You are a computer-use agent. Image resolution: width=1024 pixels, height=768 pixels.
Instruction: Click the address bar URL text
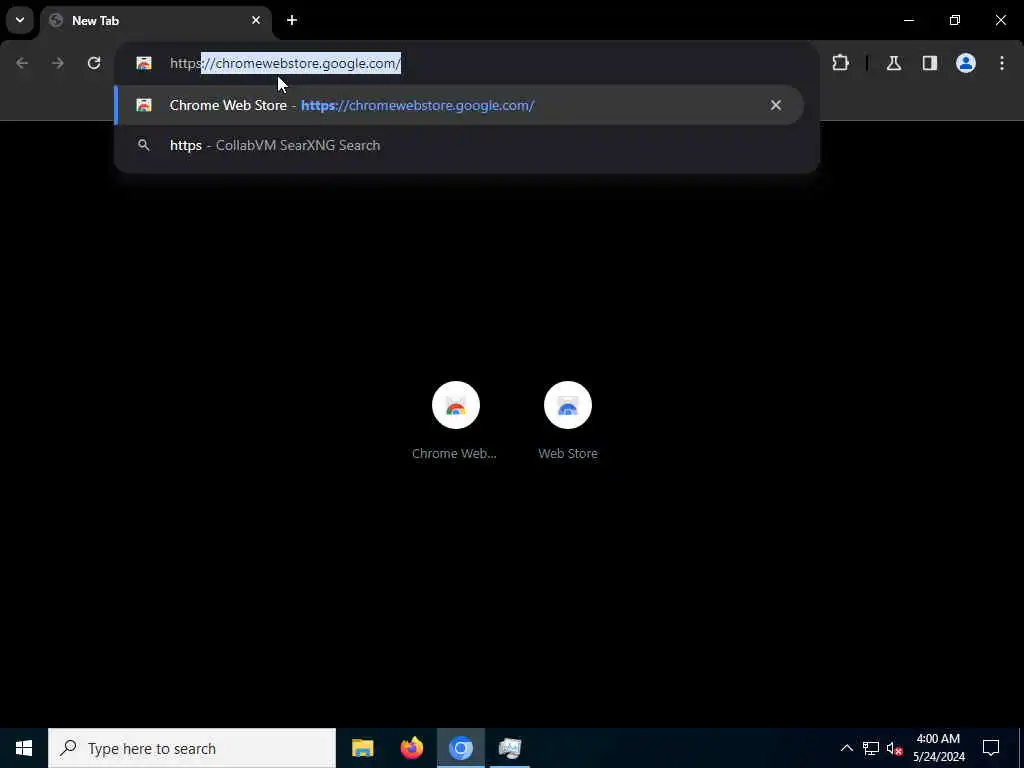[285, 63]
